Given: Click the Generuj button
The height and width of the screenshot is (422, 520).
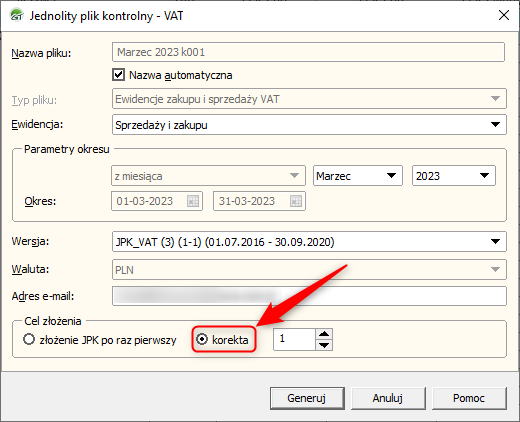Looking at the screenshot, I should click(307, 398).
